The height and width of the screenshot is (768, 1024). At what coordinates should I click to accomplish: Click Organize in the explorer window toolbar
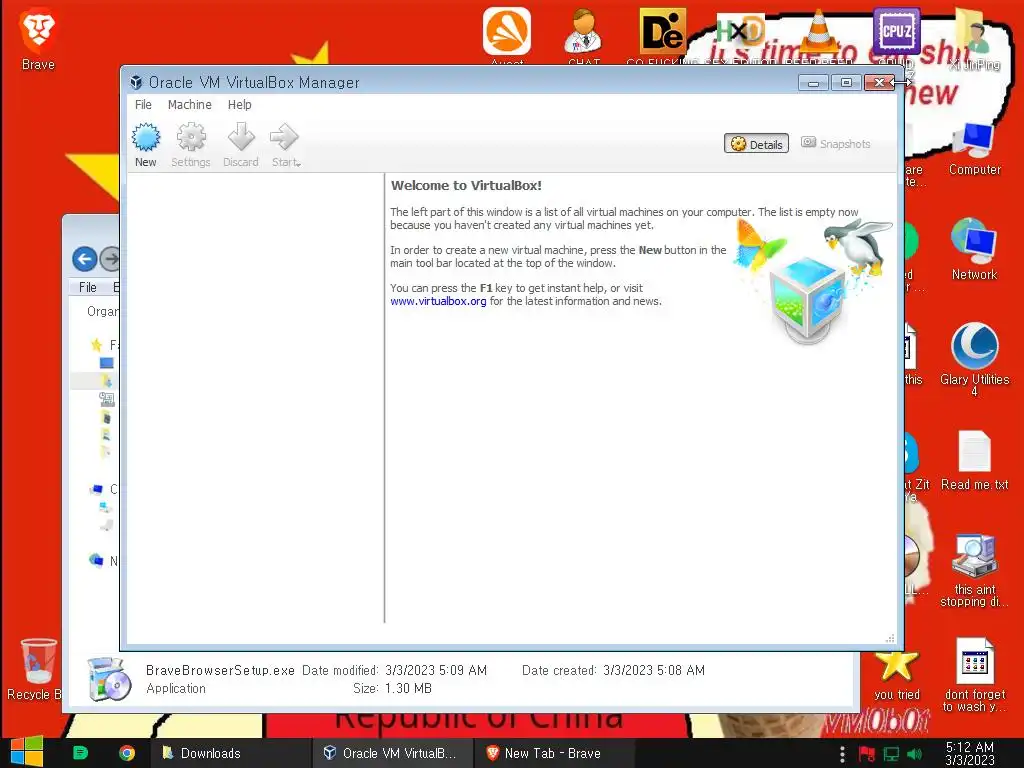[x=103, y=312]
